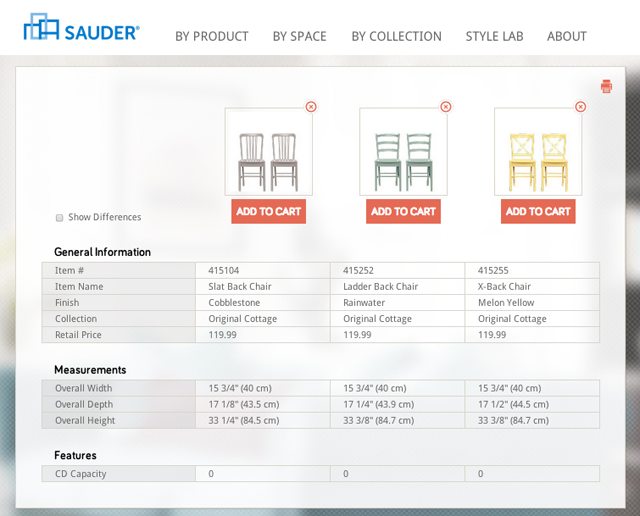The image size is (640, 516).
Task: Go to Style Lab
Action: [494, 36]
